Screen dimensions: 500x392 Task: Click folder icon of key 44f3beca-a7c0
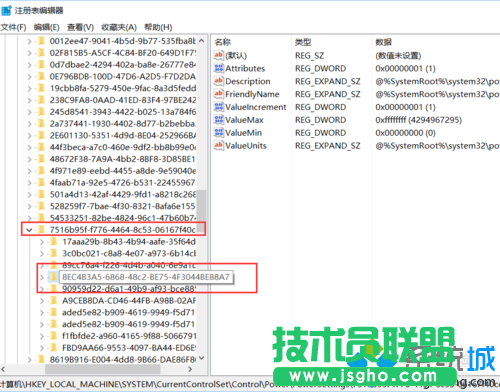pyautogui.click(x=41, y=147)
